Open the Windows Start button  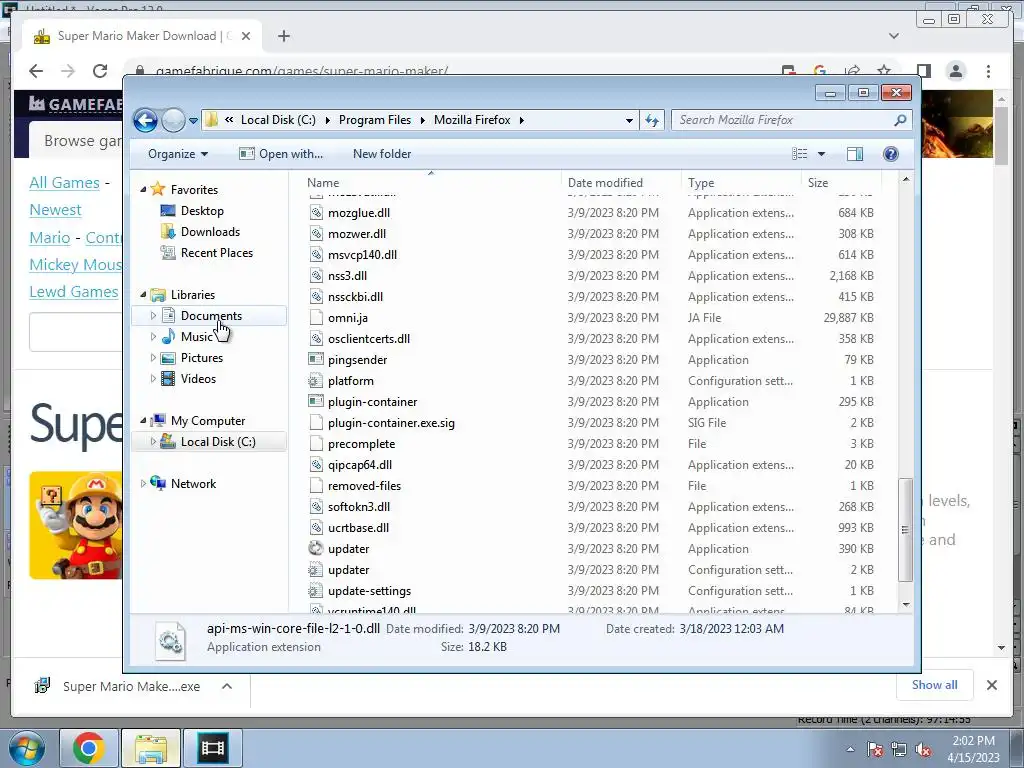[27, 748]
